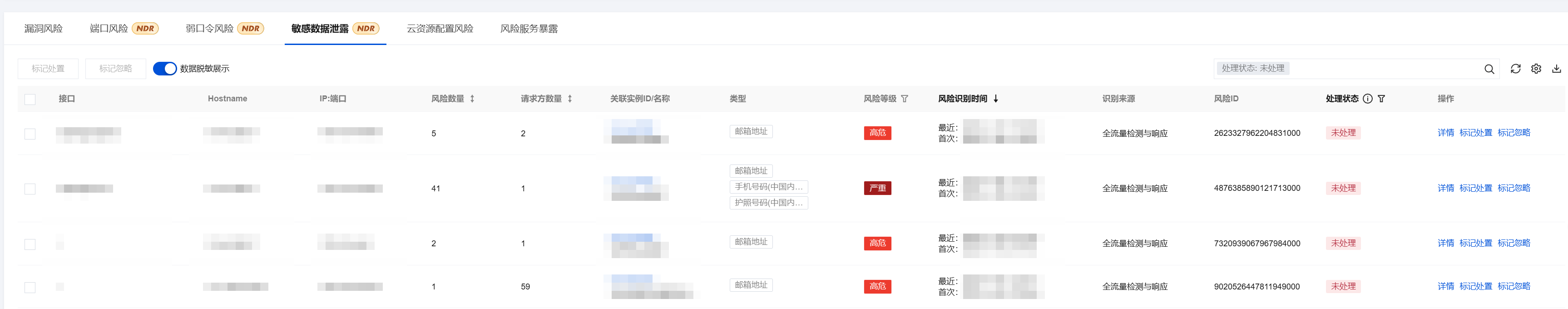Open table column settings gear
This screenshot has height=309, width=1568.
pyautogui.click(x=1536, y=69)
